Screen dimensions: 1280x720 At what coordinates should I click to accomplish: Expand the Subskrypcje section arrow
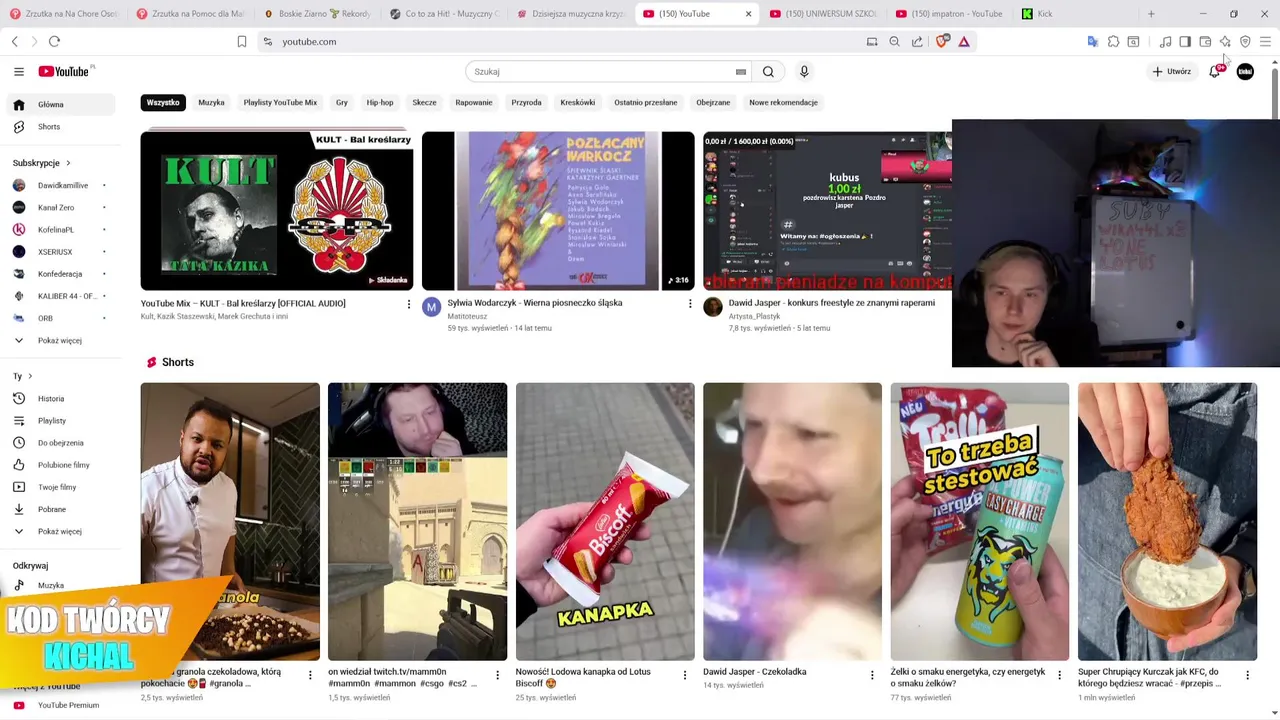click(x=68, y=163)
